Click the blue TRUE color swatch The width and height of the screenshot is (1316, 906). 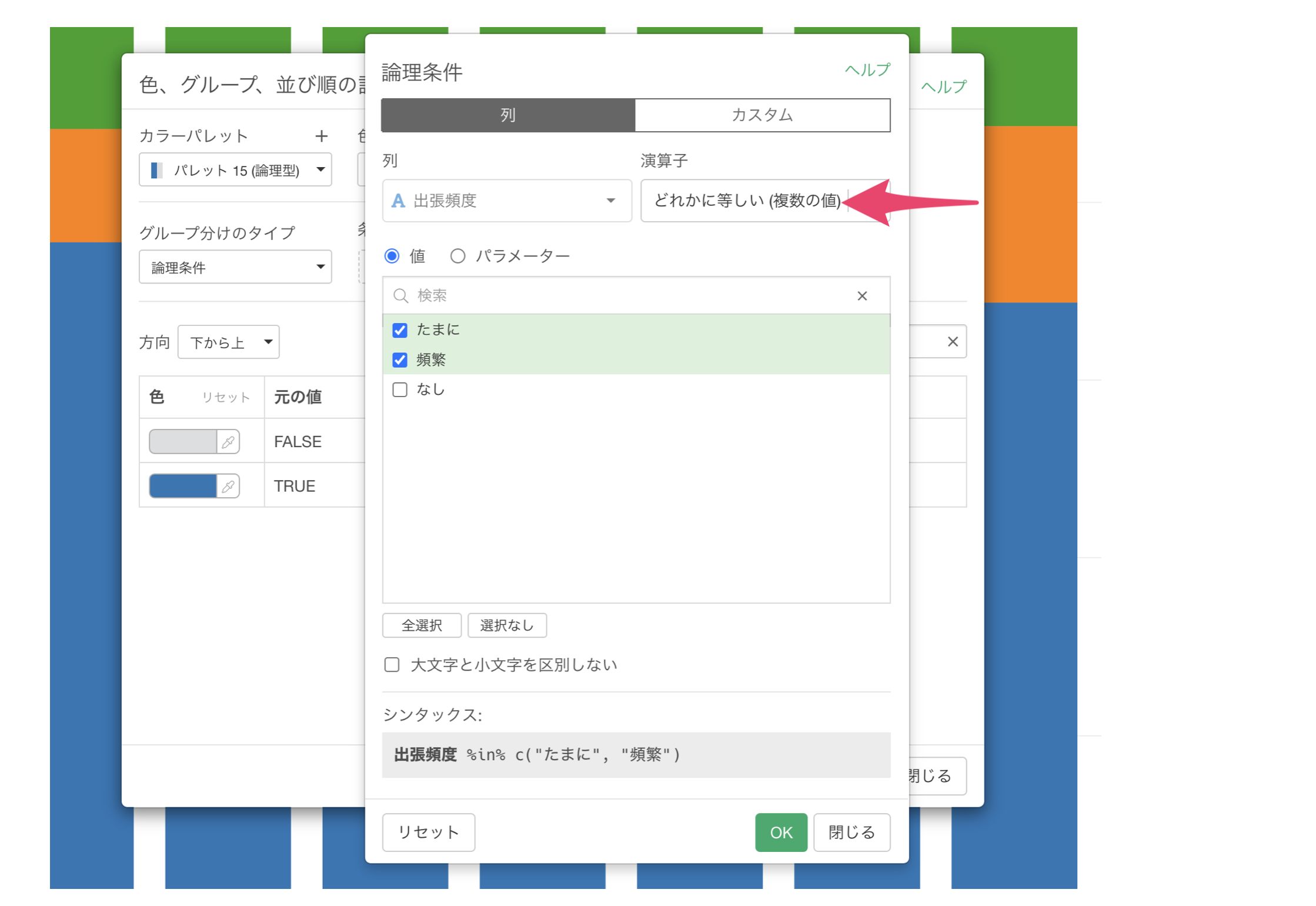tap(183, 487)
